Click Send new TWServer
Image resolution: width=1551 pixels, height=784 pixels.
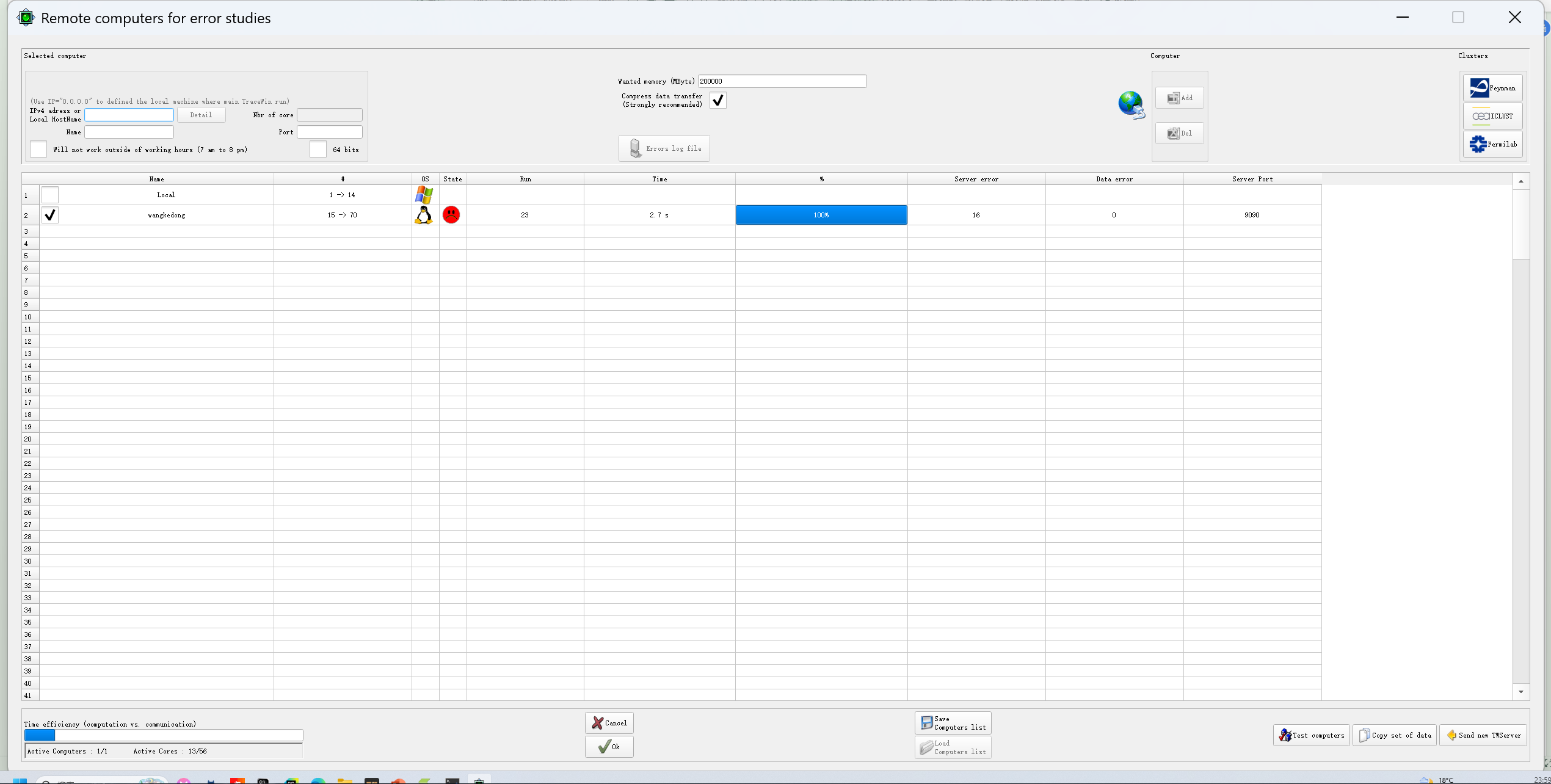pos(1483,735)
